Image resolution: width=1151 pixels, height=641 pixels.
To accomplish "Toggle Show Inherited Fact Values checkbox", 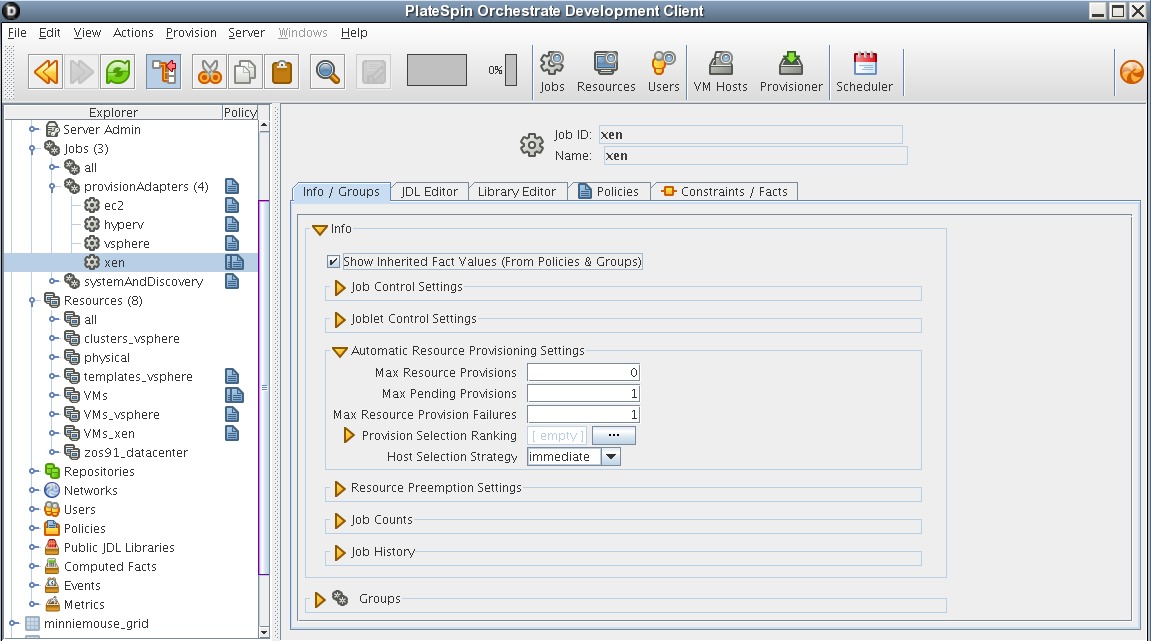I will pos(333,261).
